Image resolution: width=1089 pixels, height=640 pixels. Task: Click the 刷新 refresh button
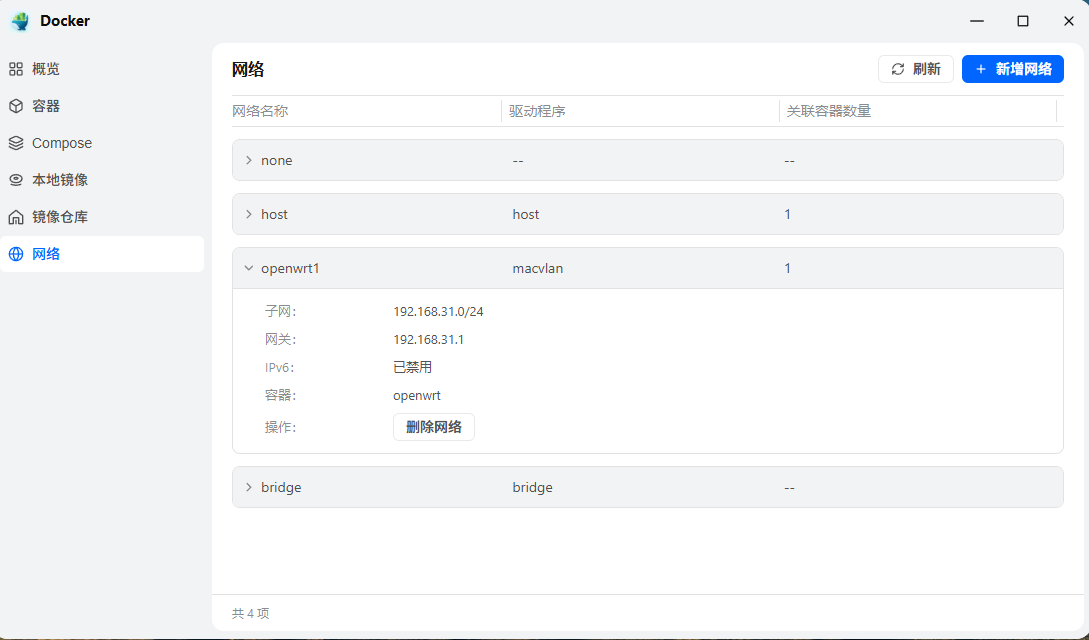pos(915,69)
